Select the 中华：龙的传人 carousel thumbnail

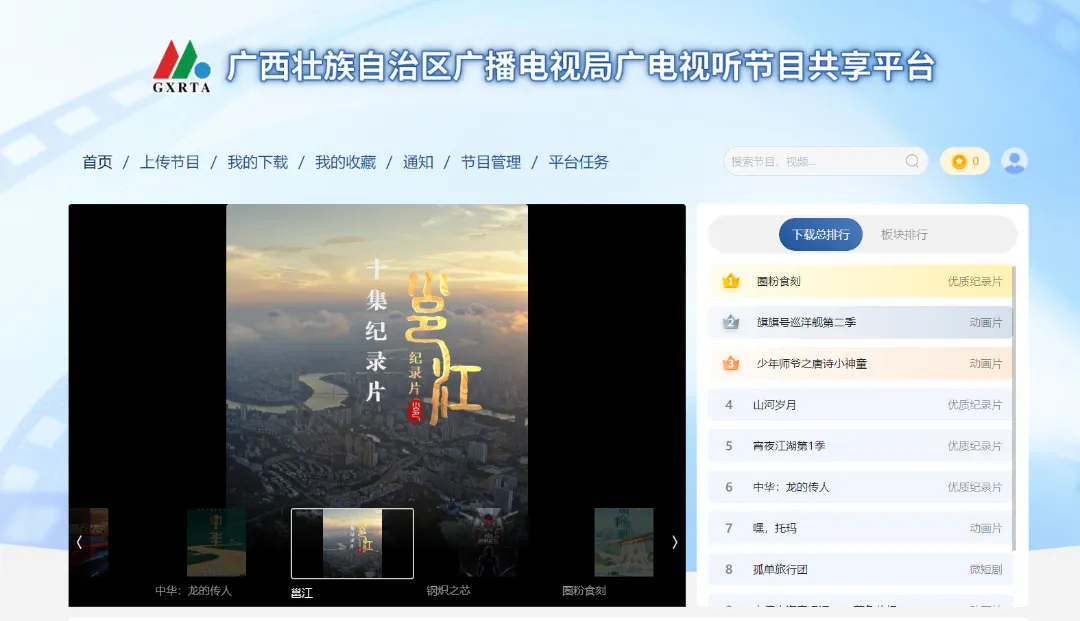[x=216, y=543]
